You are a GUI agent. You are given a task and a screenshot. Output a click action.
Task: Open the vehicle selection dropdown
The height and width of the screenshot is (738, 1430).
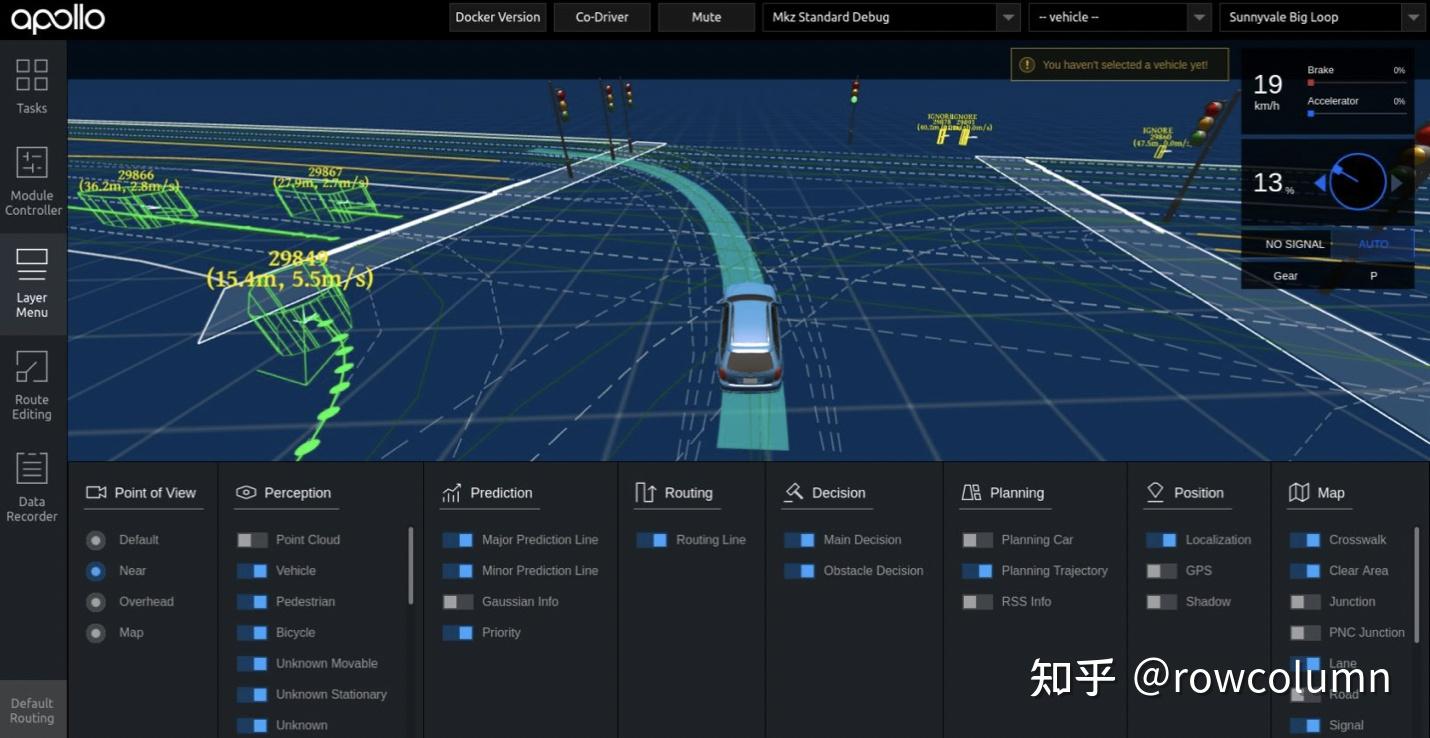point(1120,17)
